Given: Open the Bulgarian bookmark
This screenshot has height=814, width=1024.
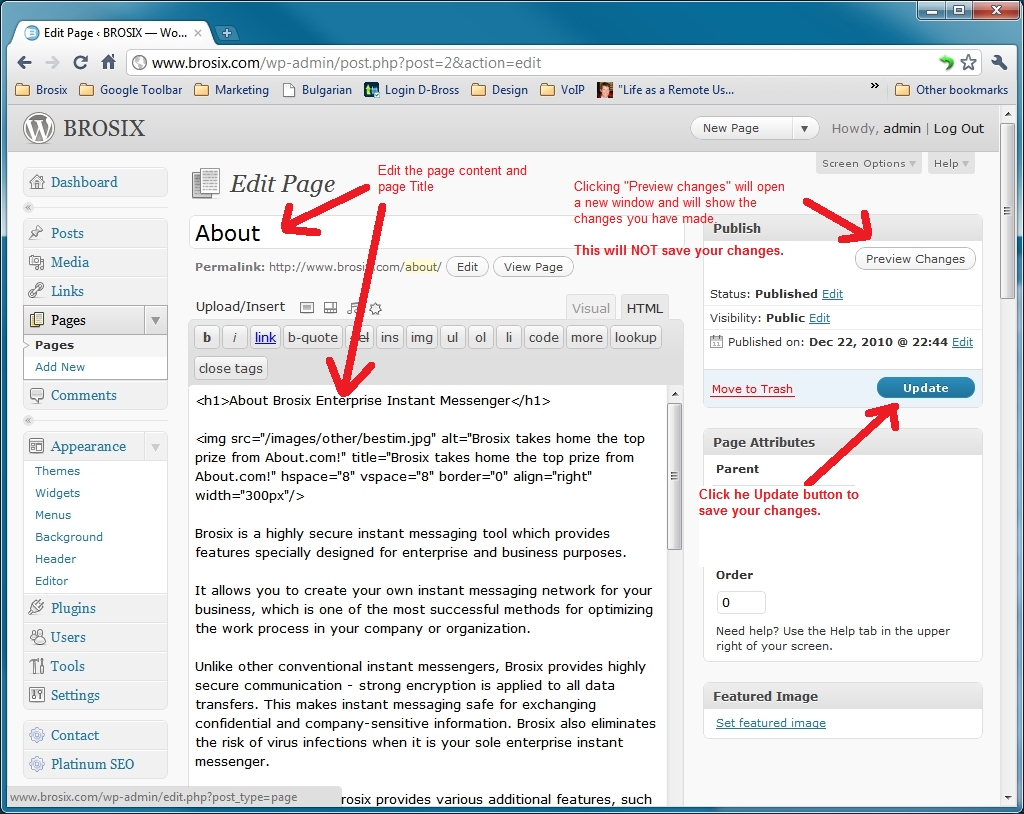Looking at the screenshot, I should (x=317, y=90).
